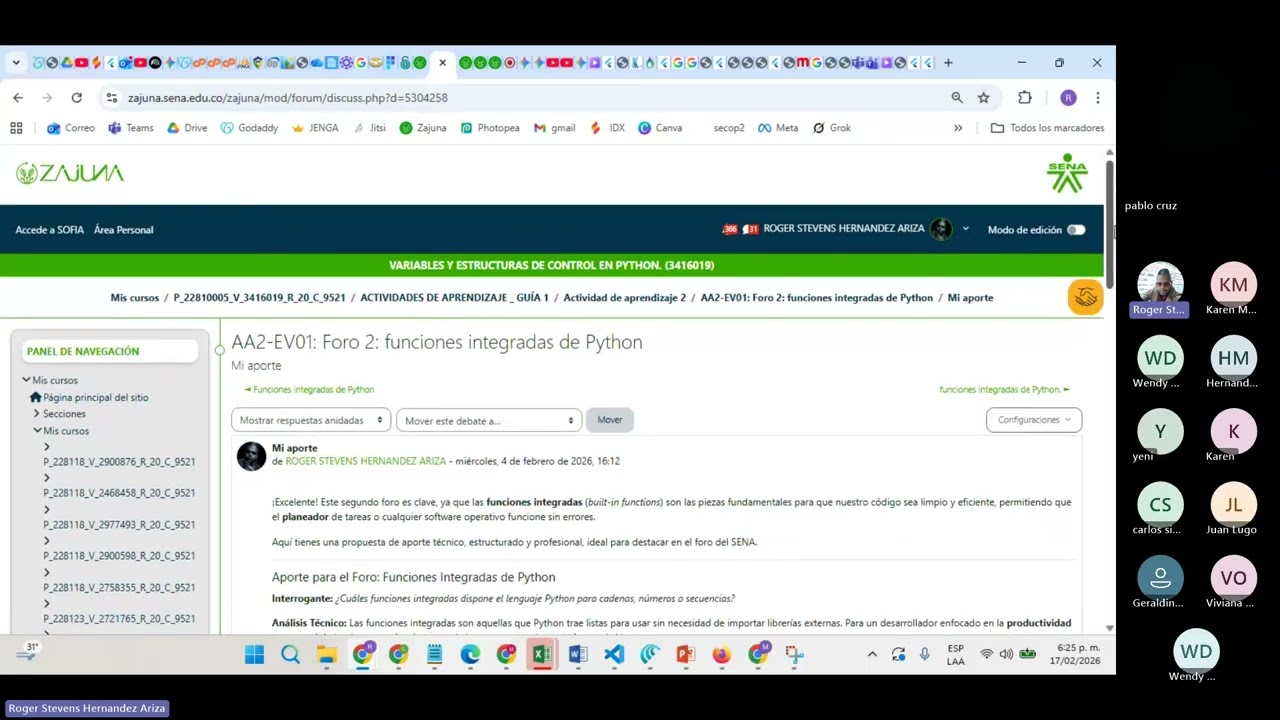Open Photopea bookmark
1280x720 pixels.
(489, 128)
